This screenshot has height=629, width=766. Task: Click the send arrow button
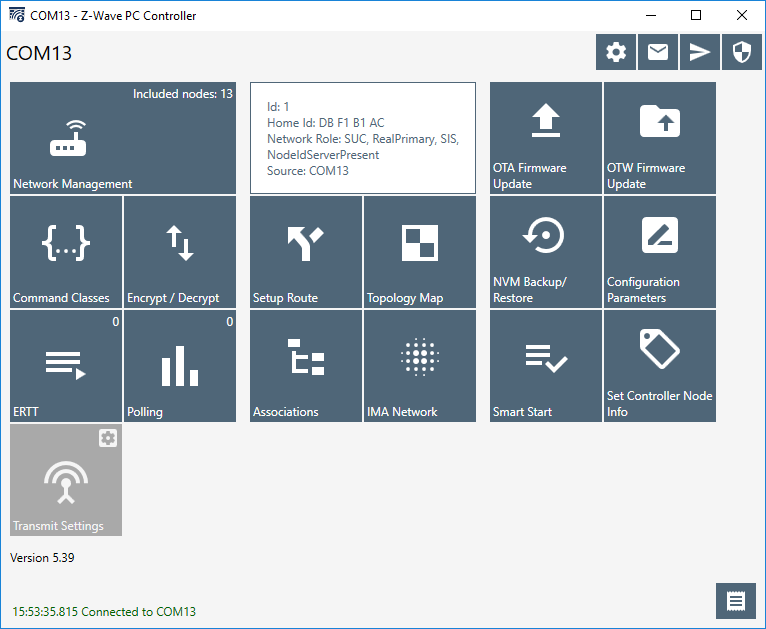click(700, 52)
